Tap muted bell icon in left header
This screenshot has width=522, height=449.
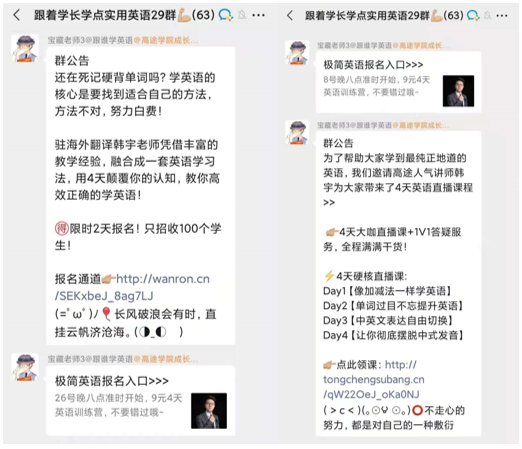click(x=242, y=15)
